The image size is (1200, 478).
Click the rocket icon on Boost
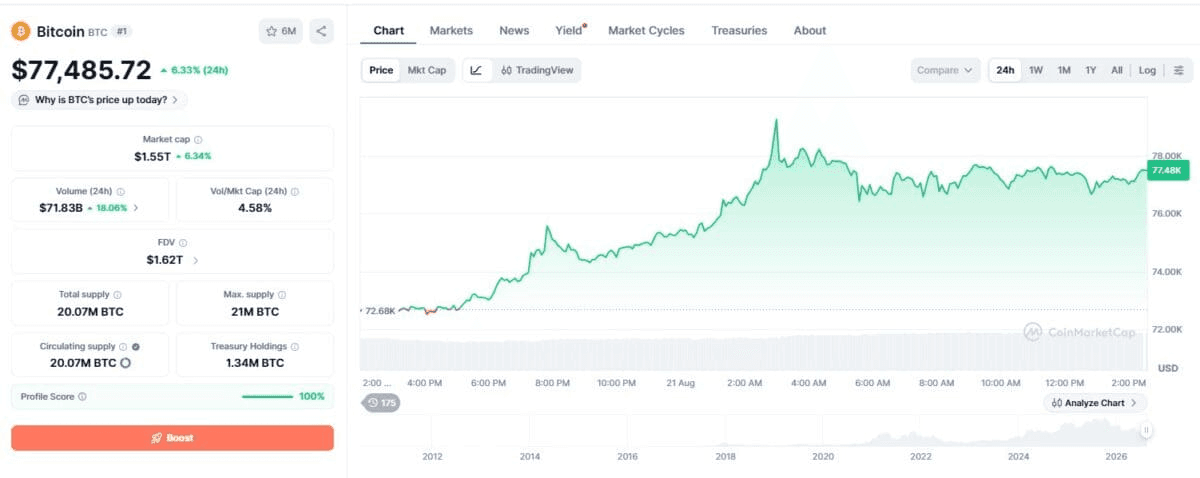pos(156,438)
